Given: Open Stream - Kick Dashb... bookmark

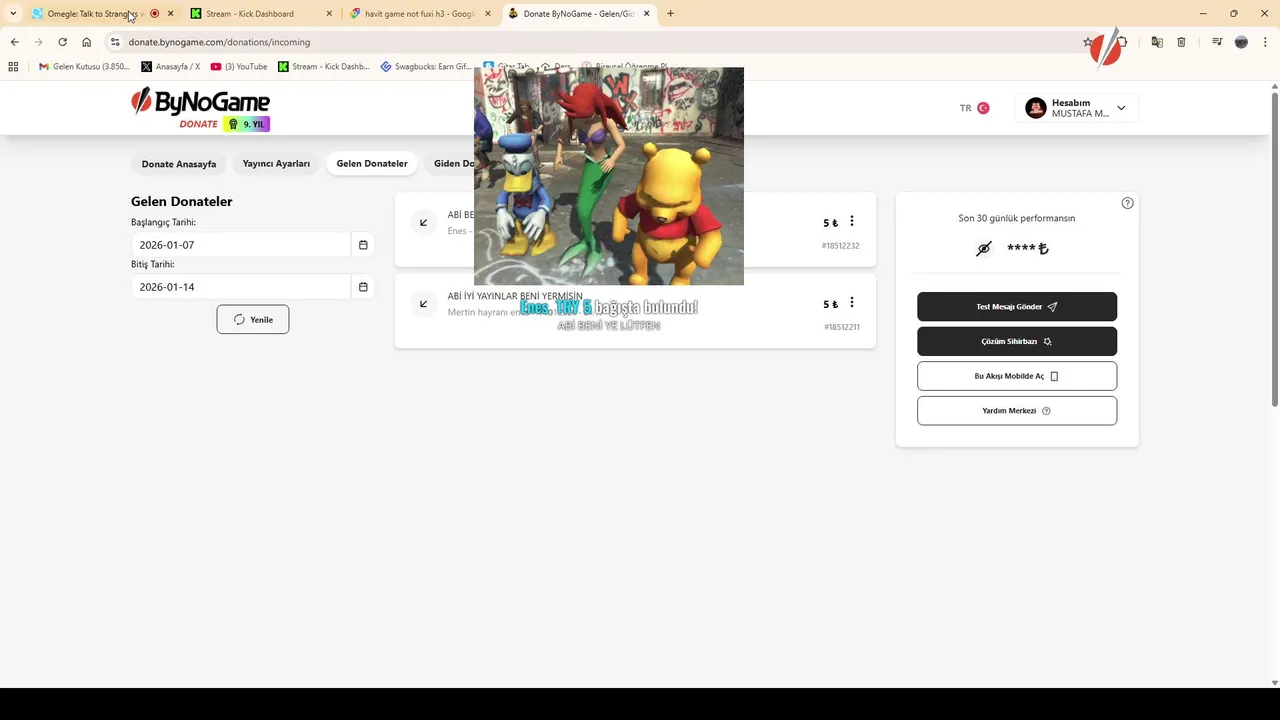Looking at the screenshot, I should 324,67.
